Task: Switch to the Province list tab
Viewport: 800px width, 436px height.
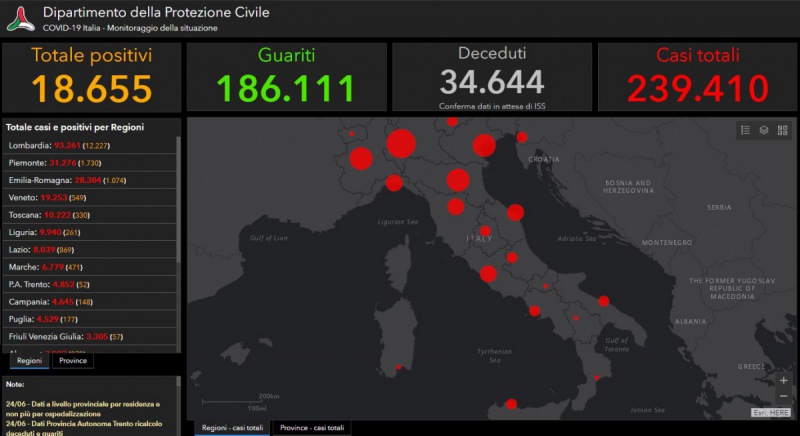Action: click(73, 361)
